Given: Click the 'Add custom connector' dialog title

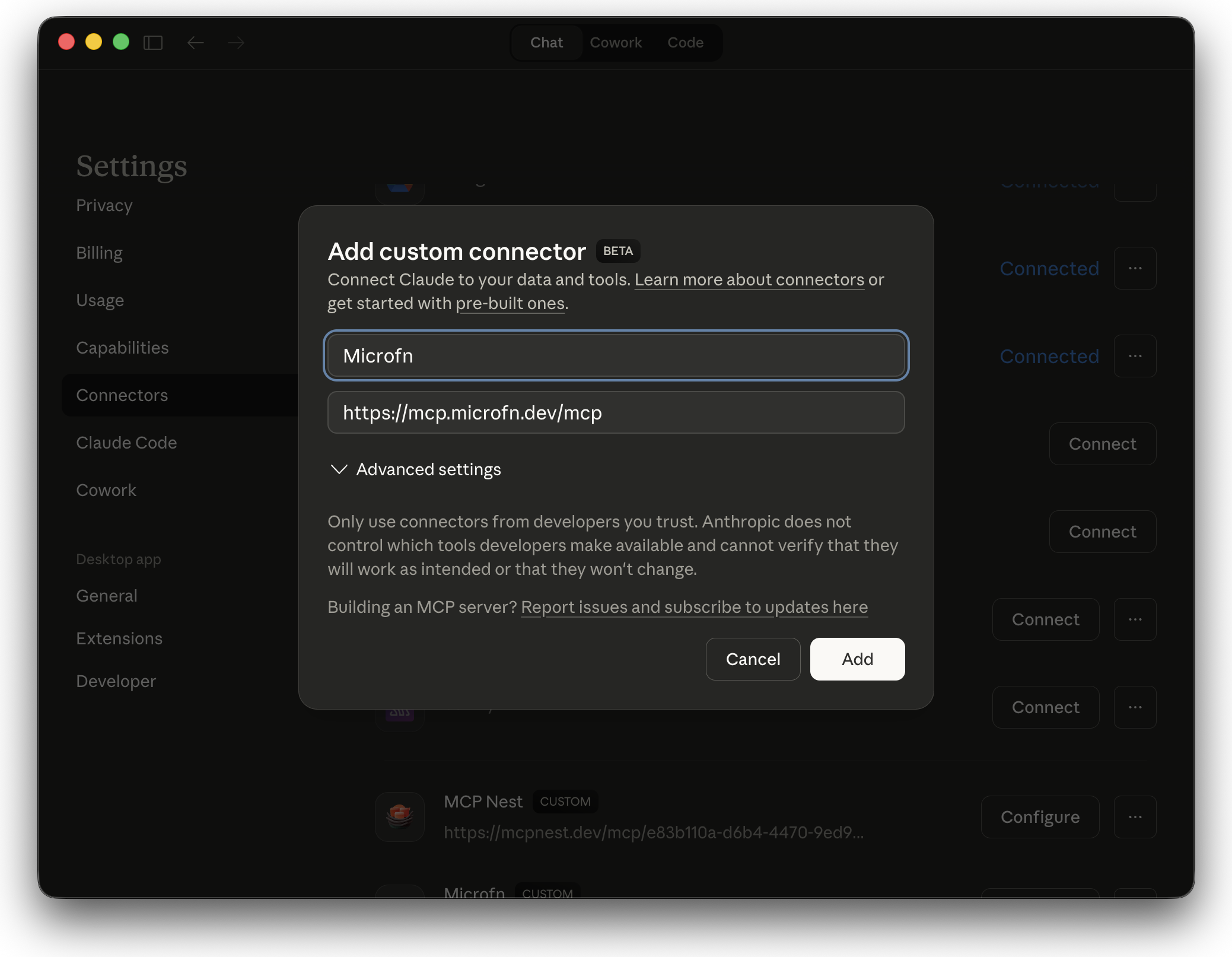Looking at the screenshot, I should pos(457,252).
